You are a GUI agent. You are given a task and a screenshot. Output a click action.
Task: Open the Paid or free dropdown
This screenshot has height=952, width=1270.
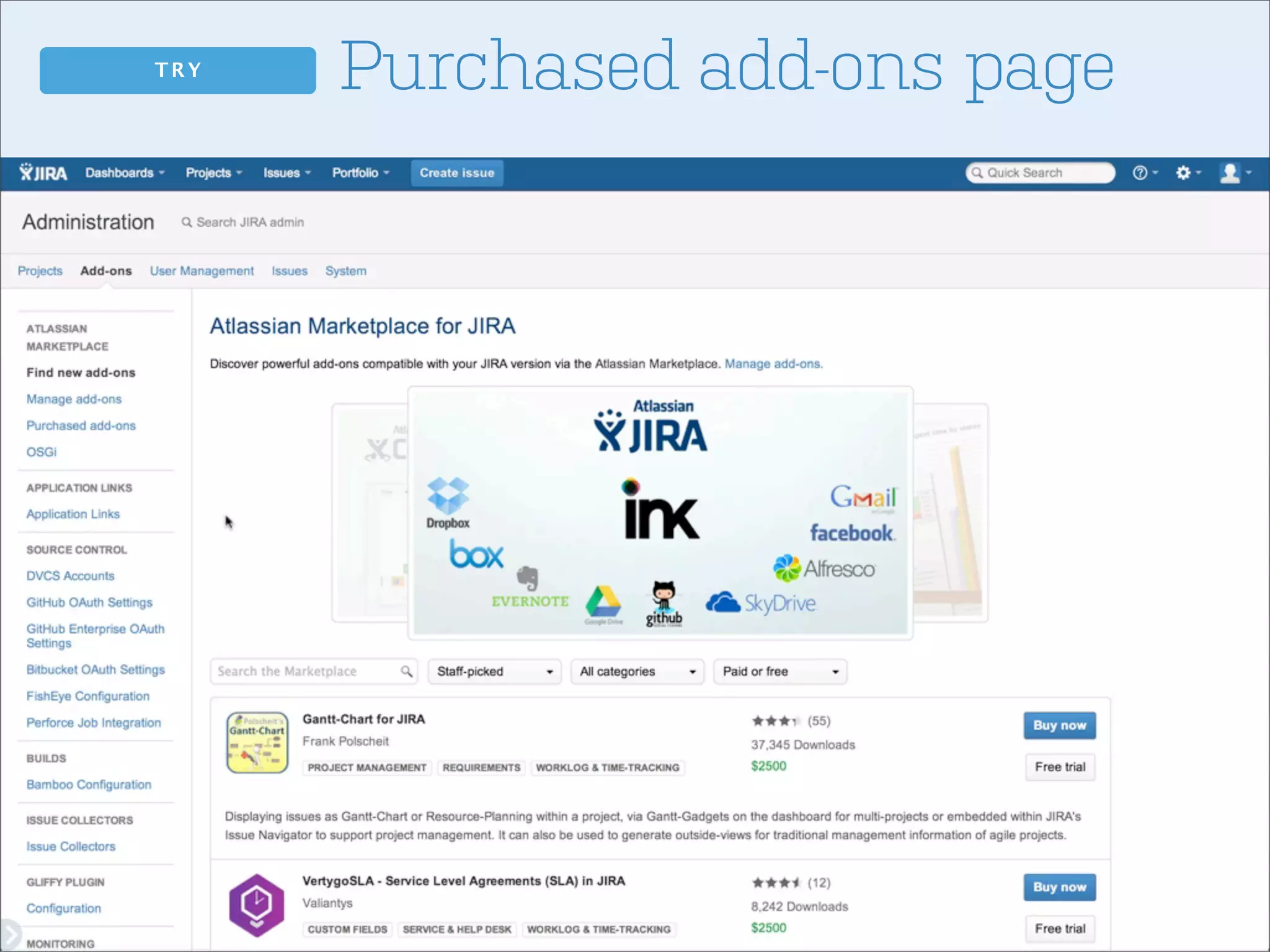pos(779,671)
